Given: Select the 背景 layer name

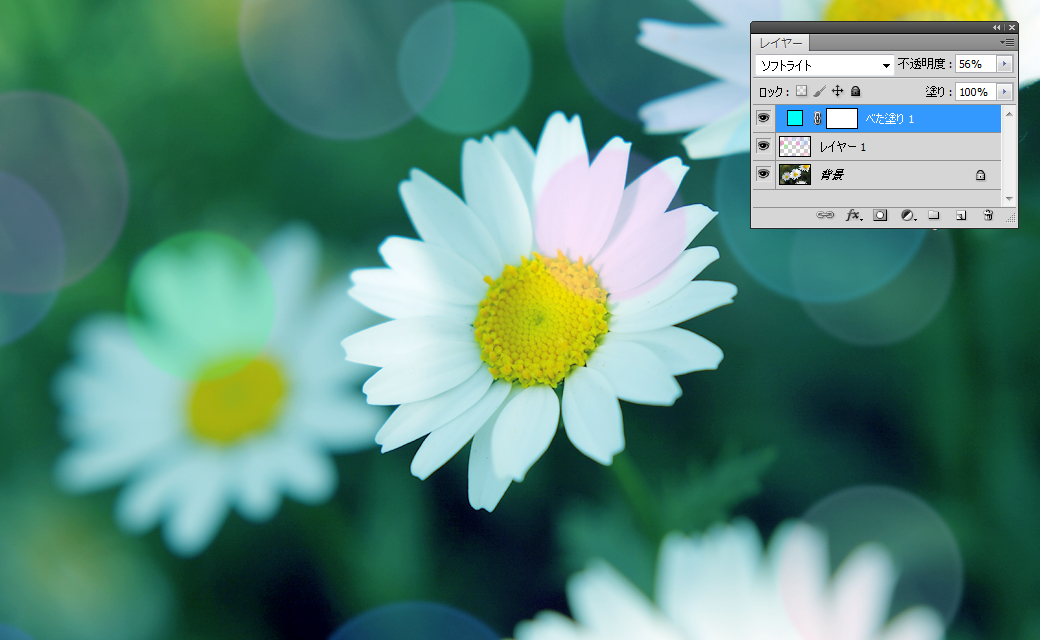Looking at the screenshot, I should (832, 174).
